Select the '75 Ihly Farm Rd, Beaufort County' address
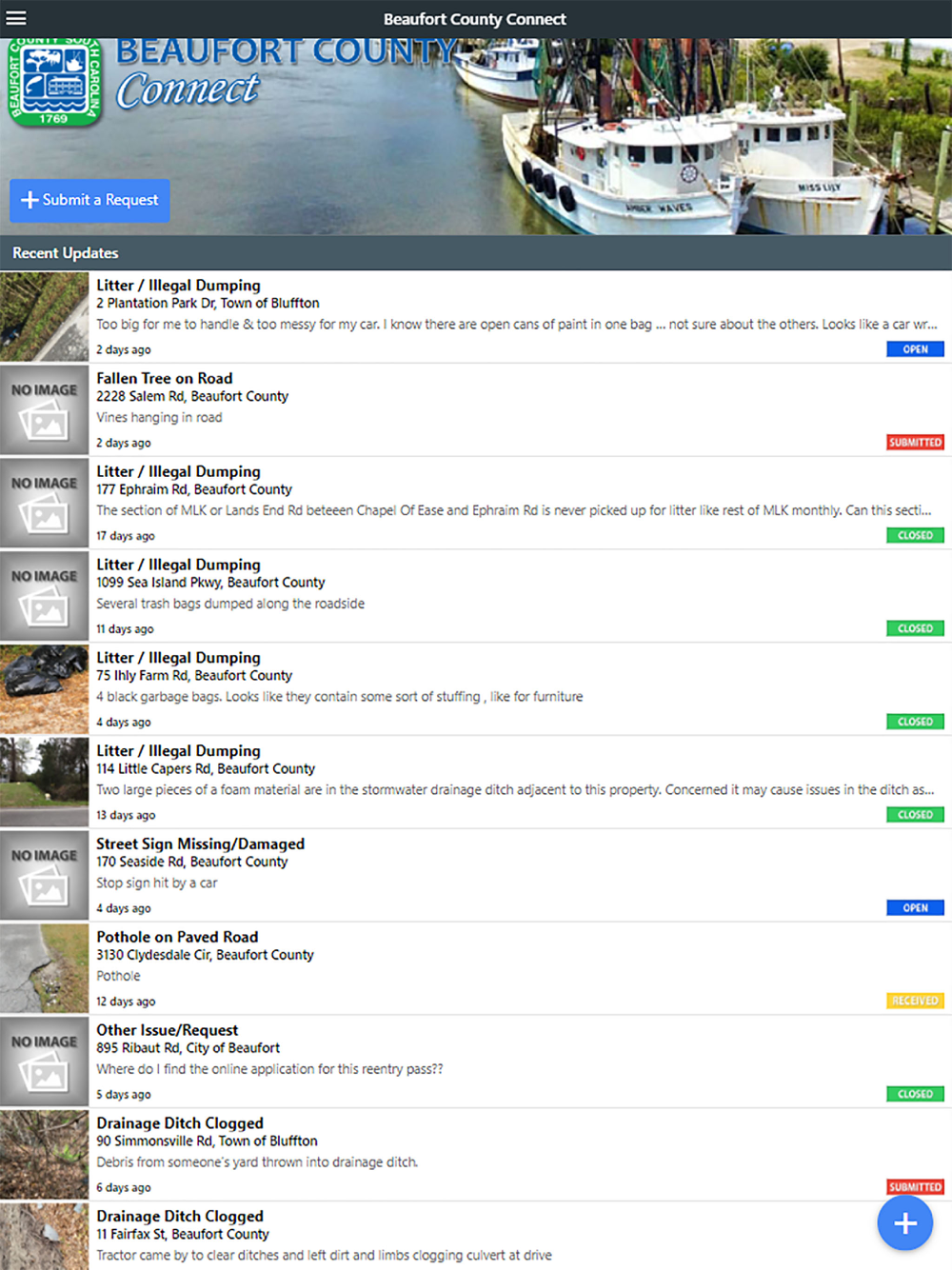 point(194,676)
